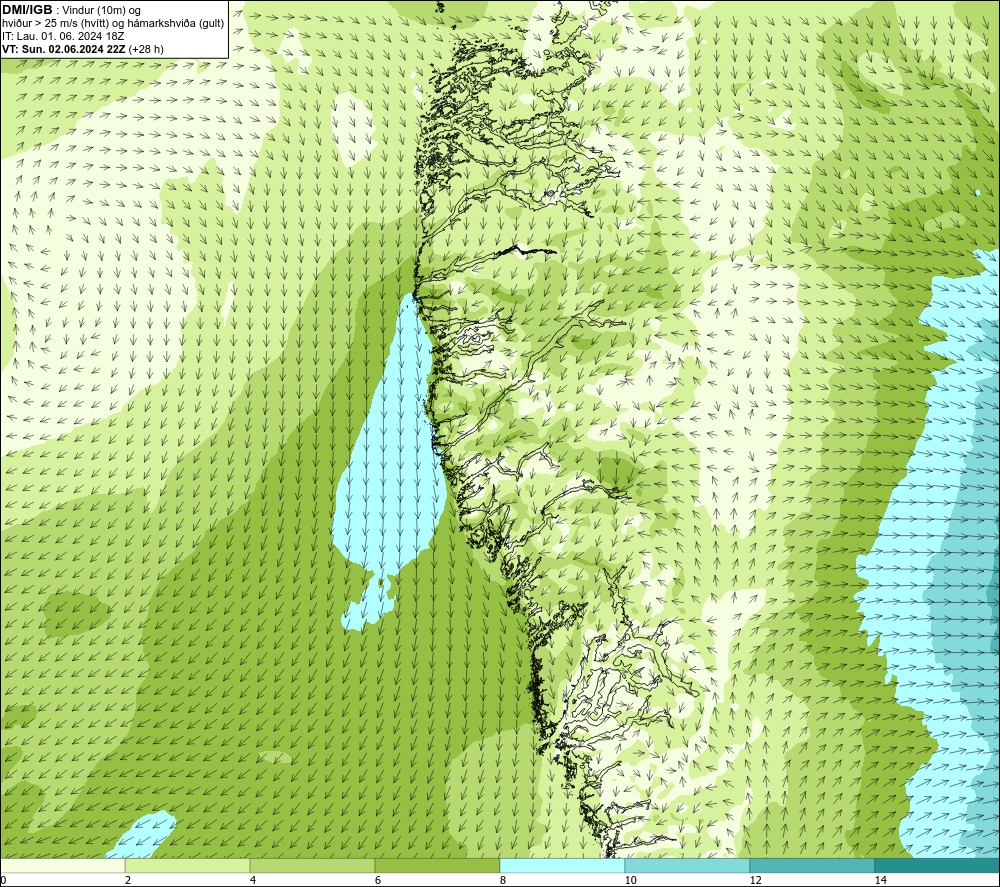Select the 6–8 m/s darker green band
The height and width of the screenshot is (887, 1000).
coord(438,866)
